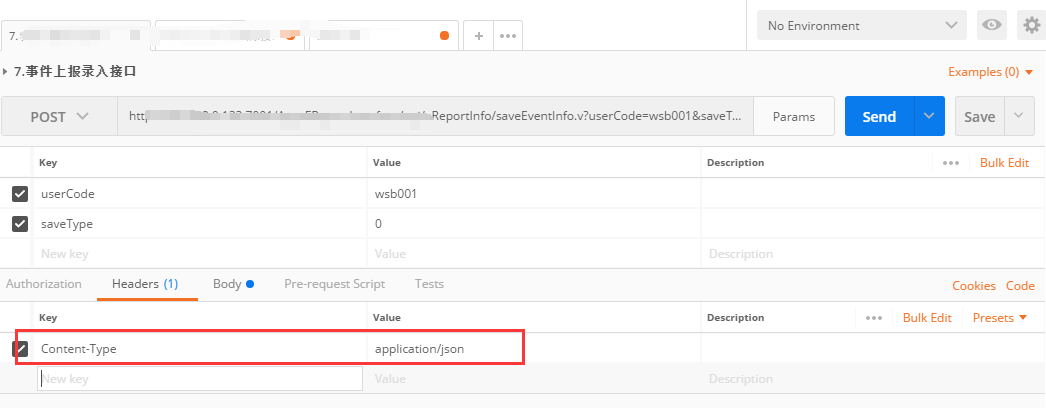
Task: Open the Cookies link
Action: (x=973, y=285)
